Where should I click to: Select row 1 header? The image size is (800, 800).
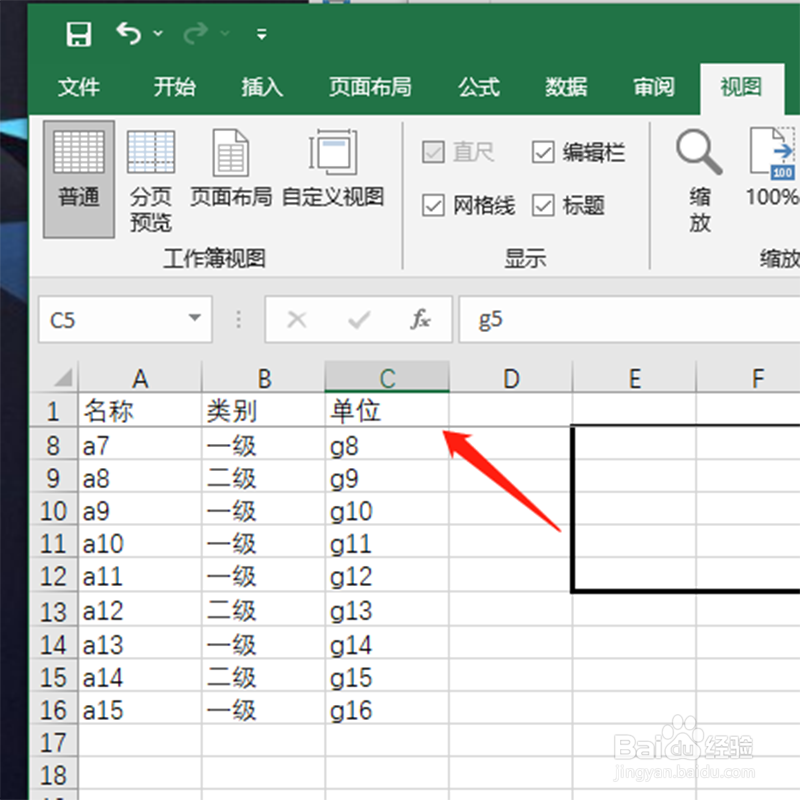[x=53, y=410]
